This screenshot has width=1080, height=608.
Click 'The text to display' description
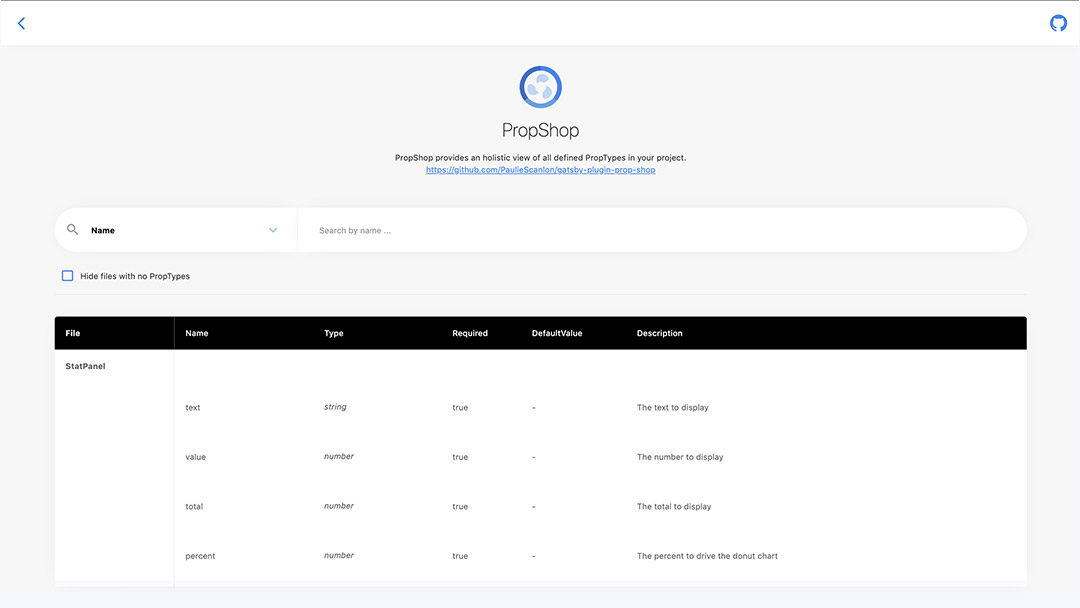pos(673,408)
